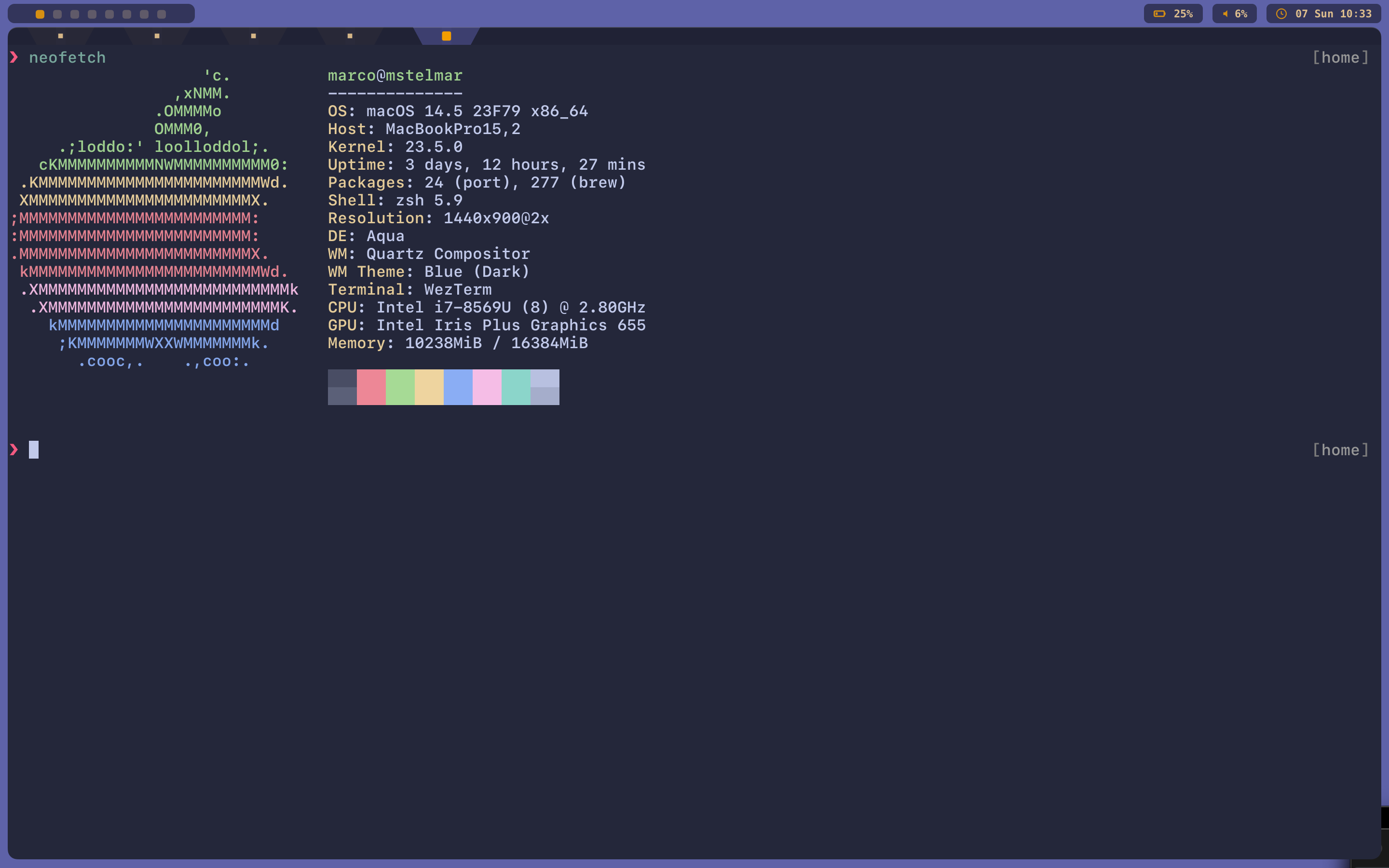
Task: Click the Resolution: 1440x900@2x line
Action: click(x=438, y=218)
